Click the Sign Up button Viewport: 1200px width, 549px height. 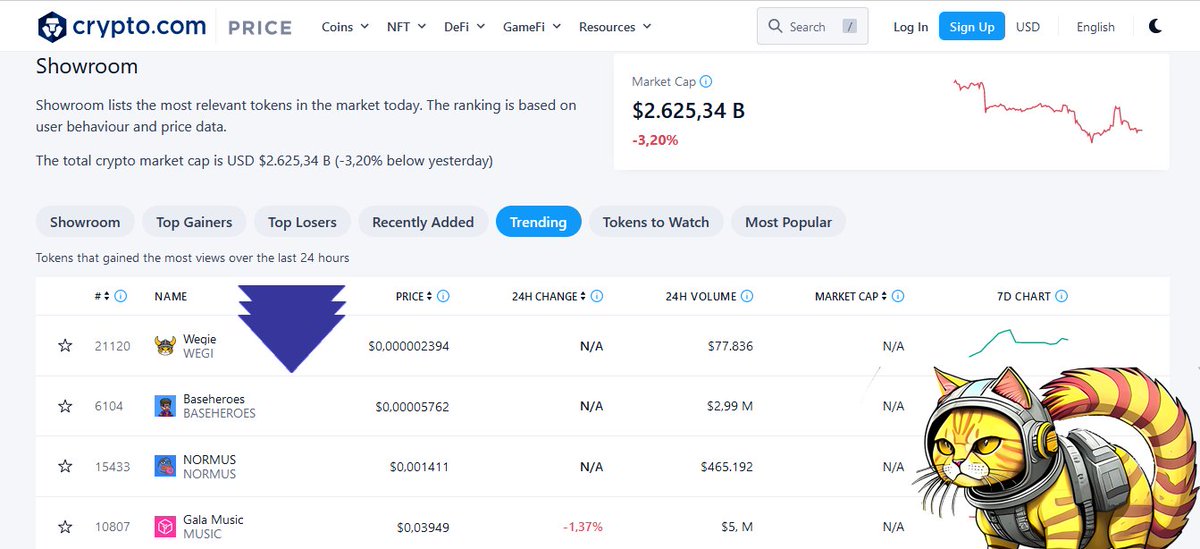pos(972,27)
